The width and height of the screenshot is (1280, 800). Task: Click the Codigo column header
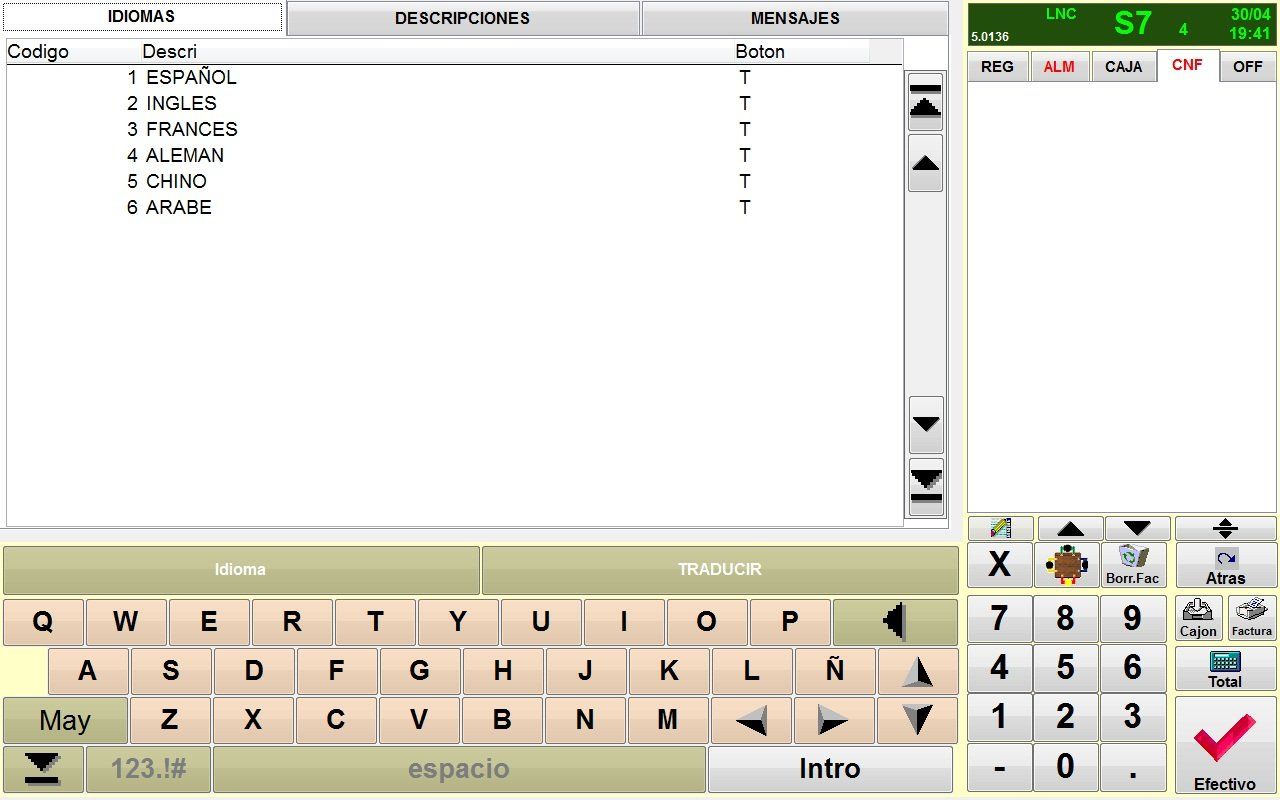38,52
